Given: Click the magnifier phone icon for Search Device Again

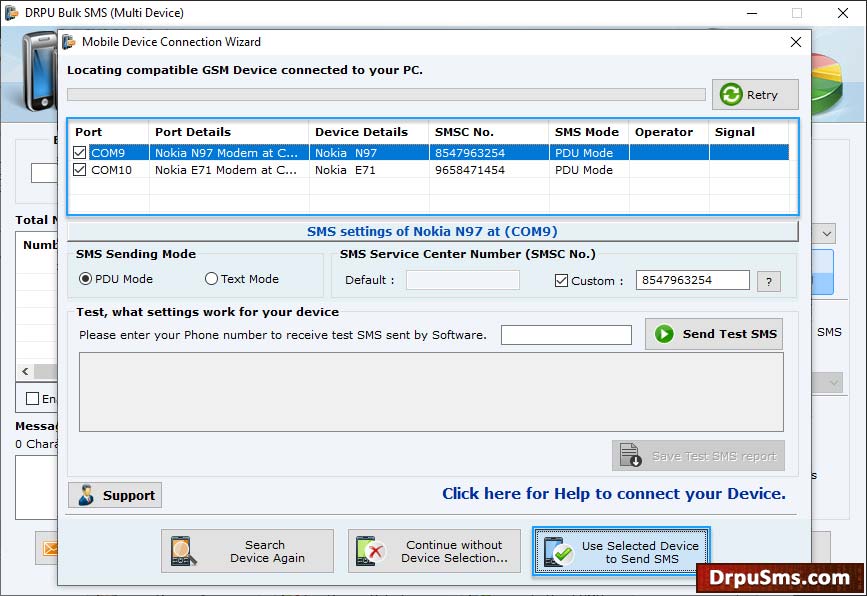Looking at the screenshot, I should click(183, 551).
